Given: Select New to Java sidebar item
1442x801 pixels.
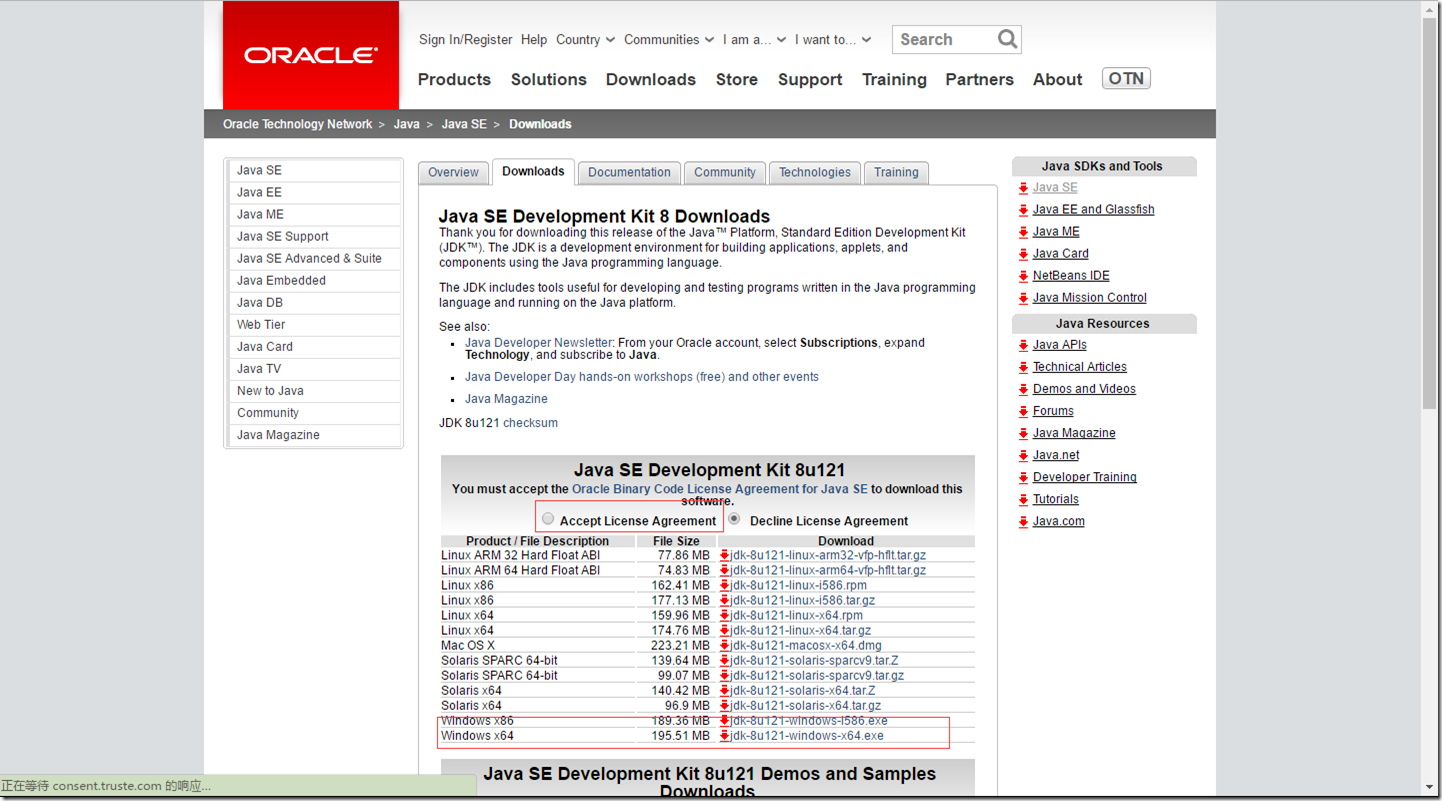Looking at the screenshot, I should coord(314,390).
